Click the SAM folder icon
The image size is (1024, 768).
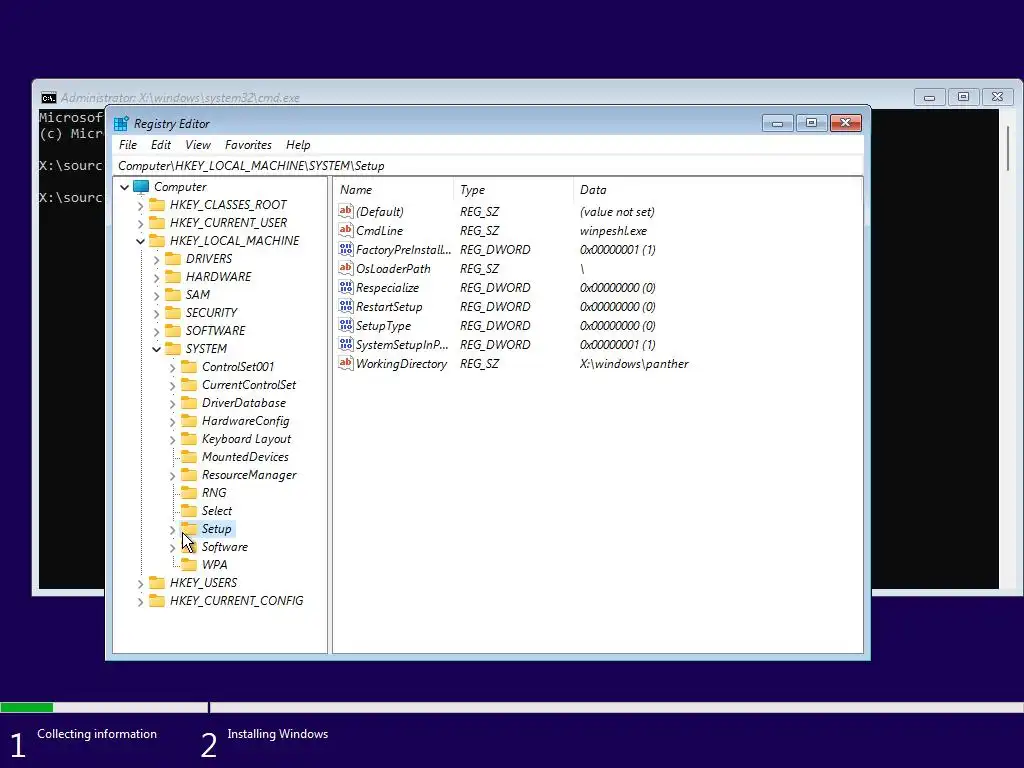173,295
